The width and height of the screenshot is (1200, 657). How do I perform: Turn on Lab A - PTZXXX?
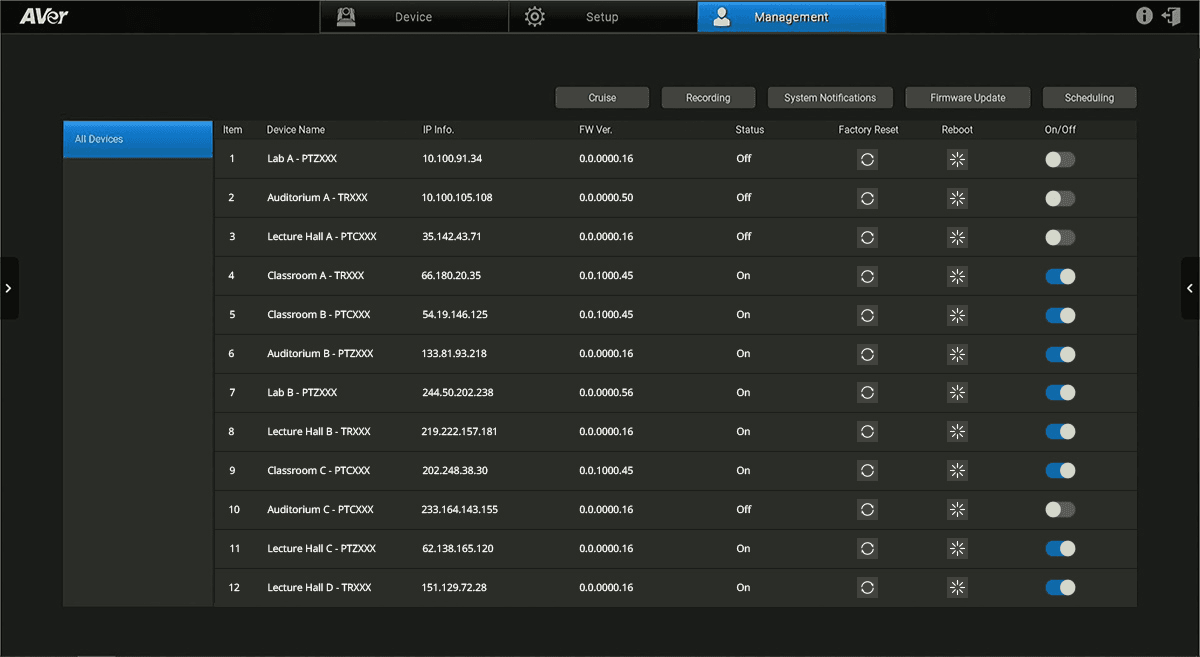click(x=1060, y=159)
